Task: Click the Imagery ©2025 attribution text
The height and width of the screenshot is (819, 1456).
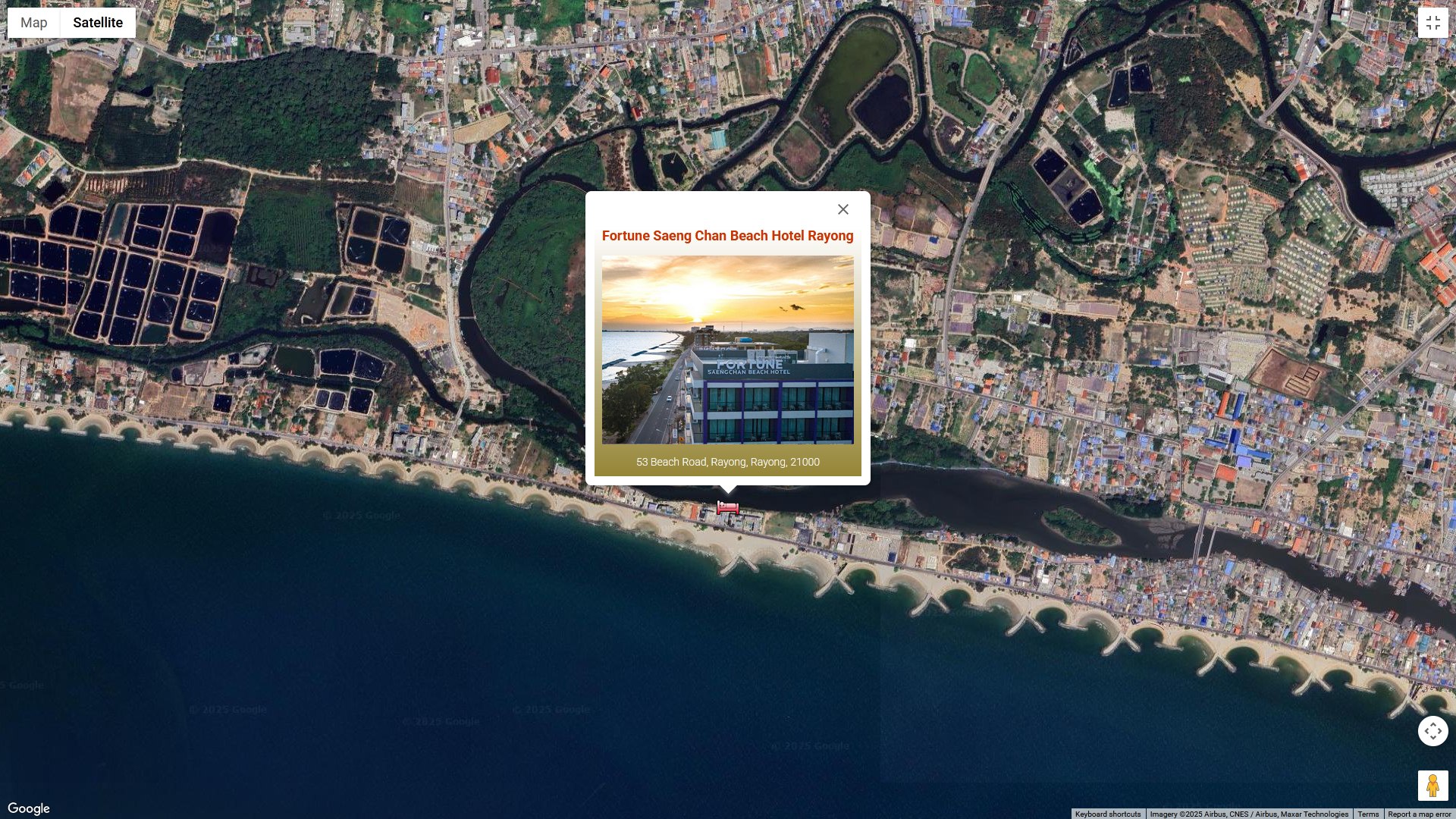Action: pyautogui.click(x=1248, y=814)
